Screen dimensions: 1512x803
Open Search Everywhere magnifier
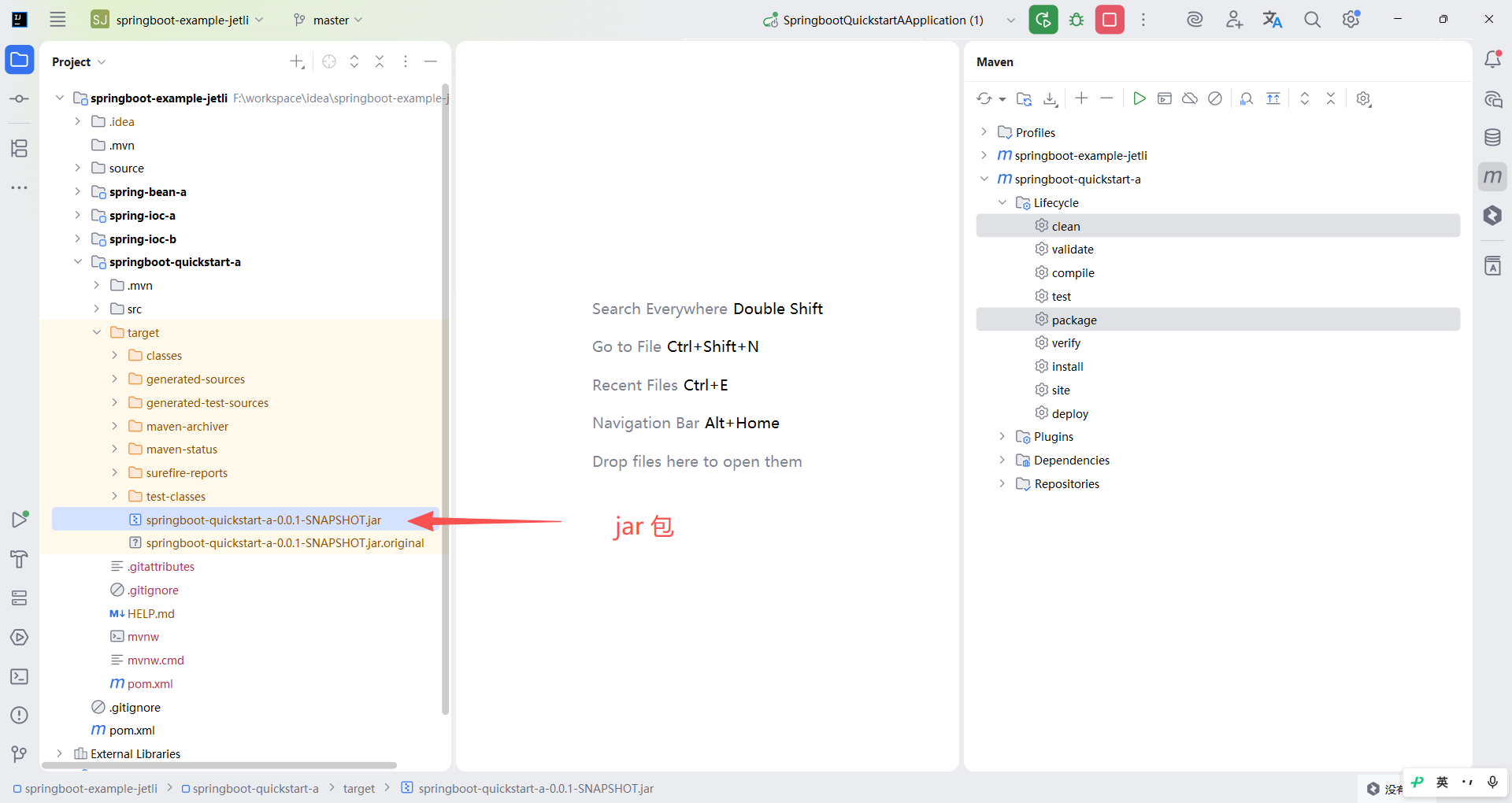point(1312,20)
